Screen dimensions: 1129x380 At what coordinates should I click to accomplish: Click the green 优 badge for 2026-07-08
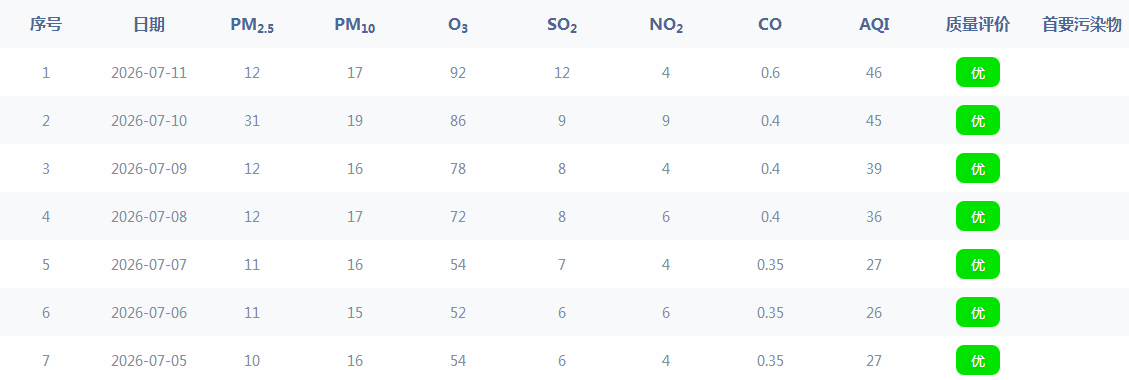tap(978, 216)
